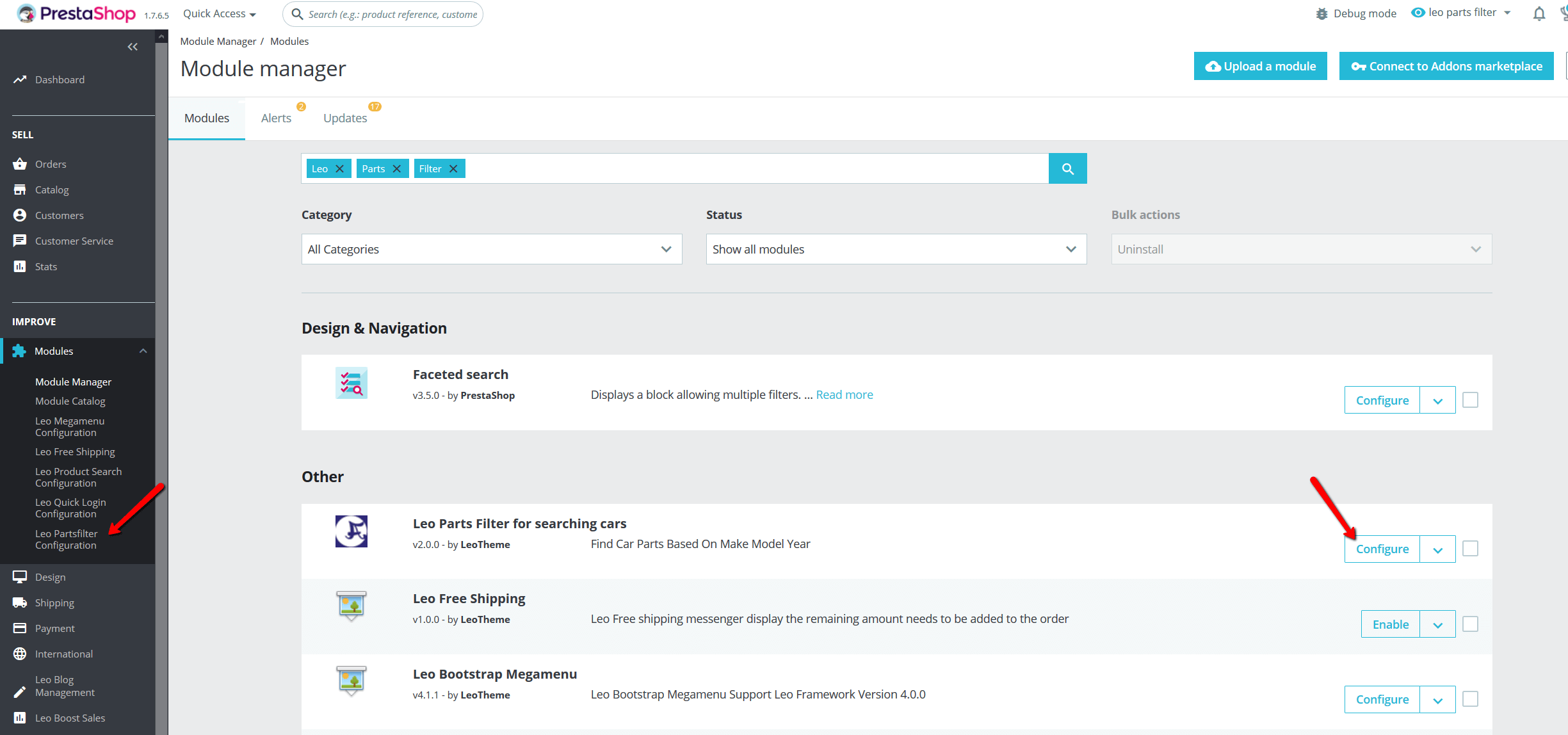Click the module search magnifier button

pyautogui.click(x=1067, y=168)
